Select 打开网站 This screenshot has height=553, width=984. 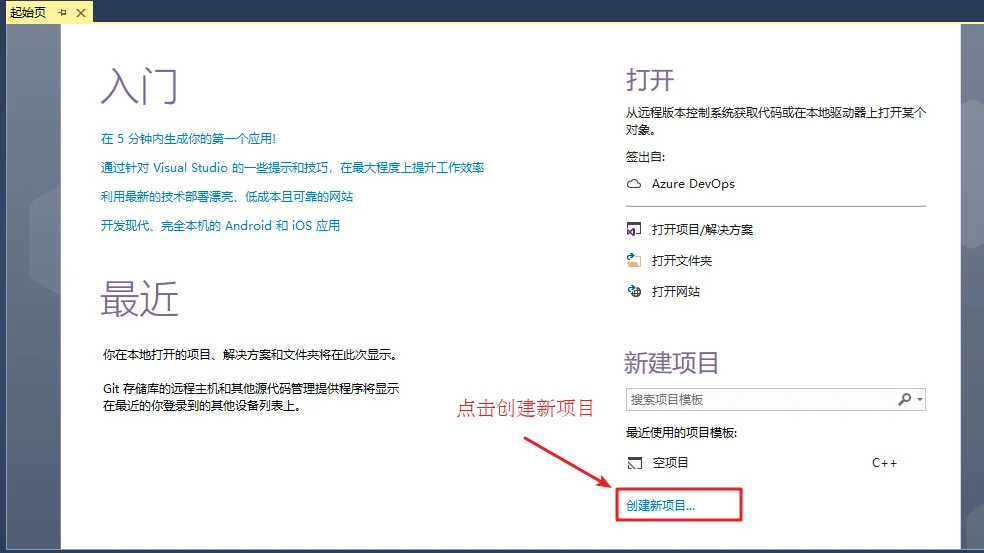(x=676, y=291)
